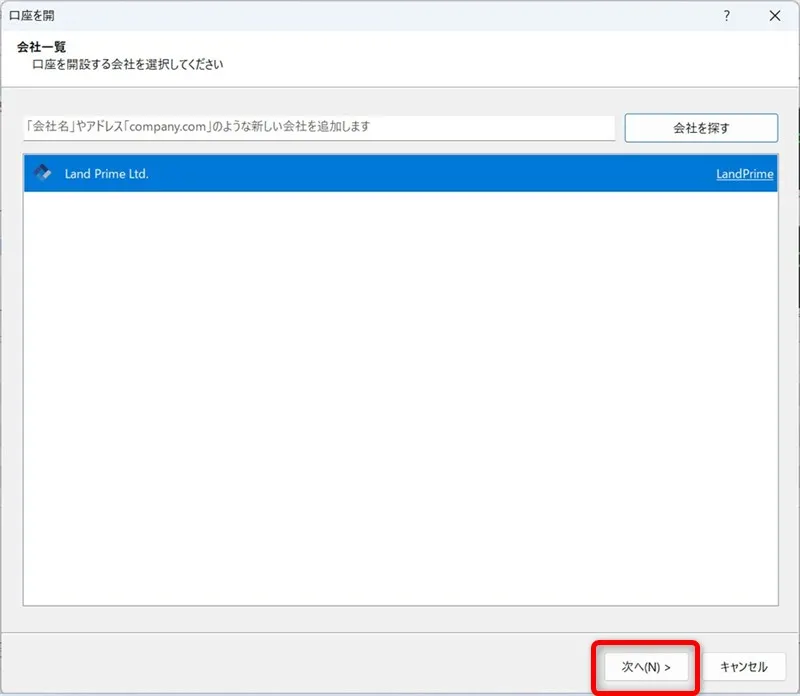The height and width of the screenshot is (696, 800).
Task: Click the company name search field
Action: pos(319,127)
